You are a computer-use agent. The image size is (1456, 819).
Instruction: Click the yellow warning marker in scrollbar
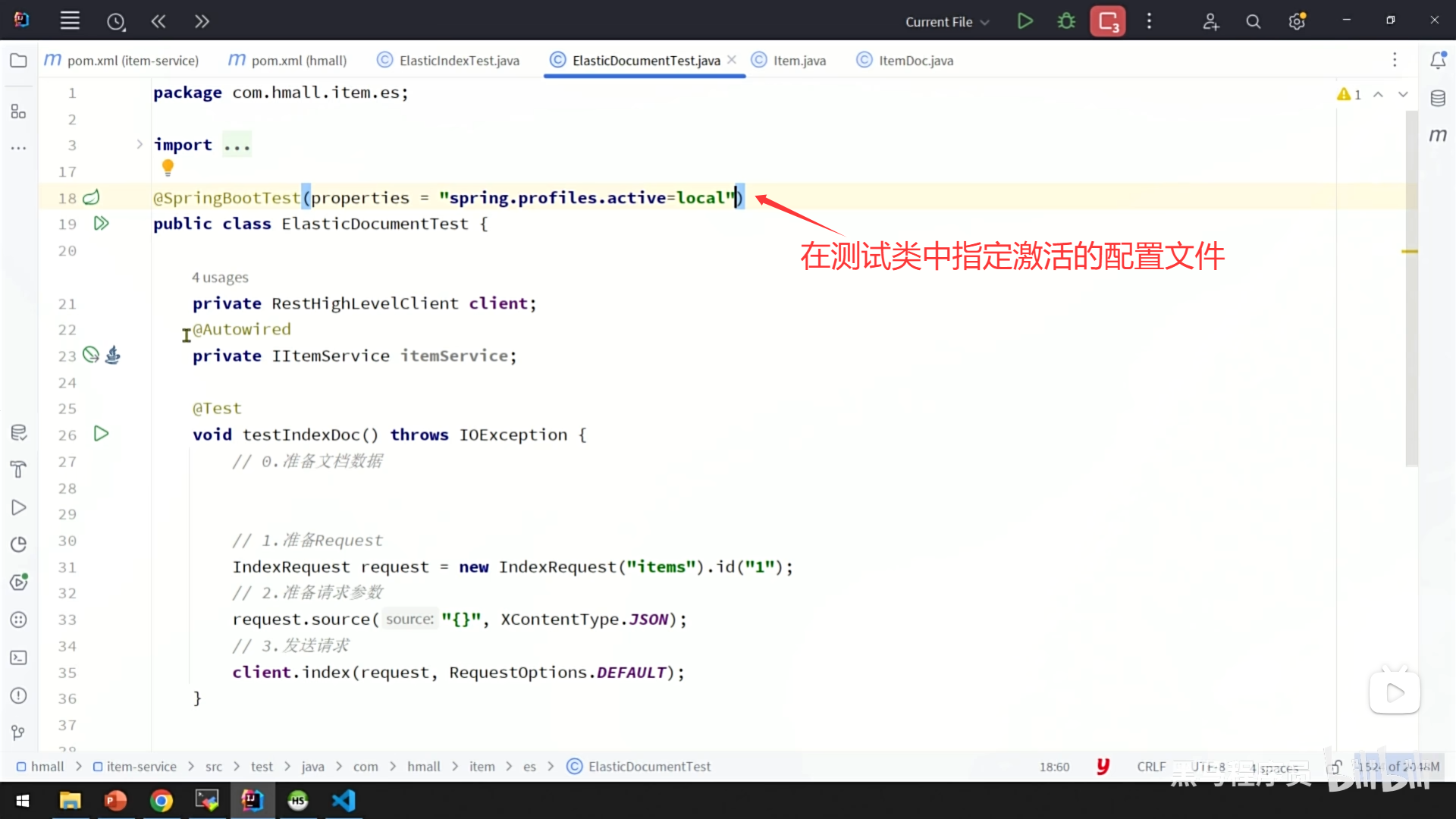(x=1409, y=251)
